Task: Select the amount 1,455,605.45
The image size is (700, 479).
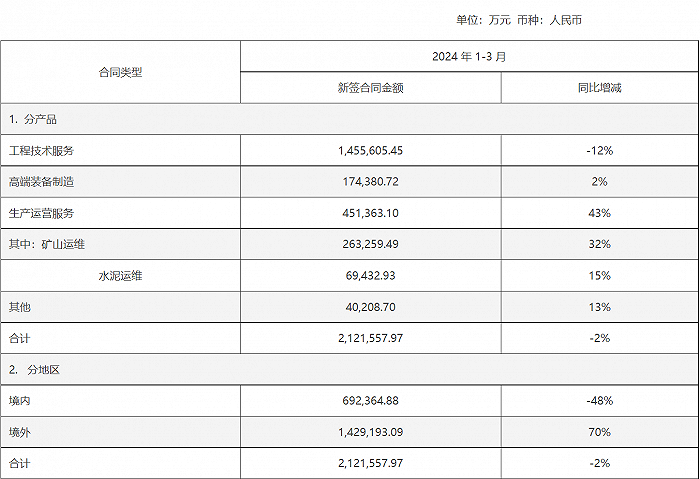Action: [x=370, y=150]
